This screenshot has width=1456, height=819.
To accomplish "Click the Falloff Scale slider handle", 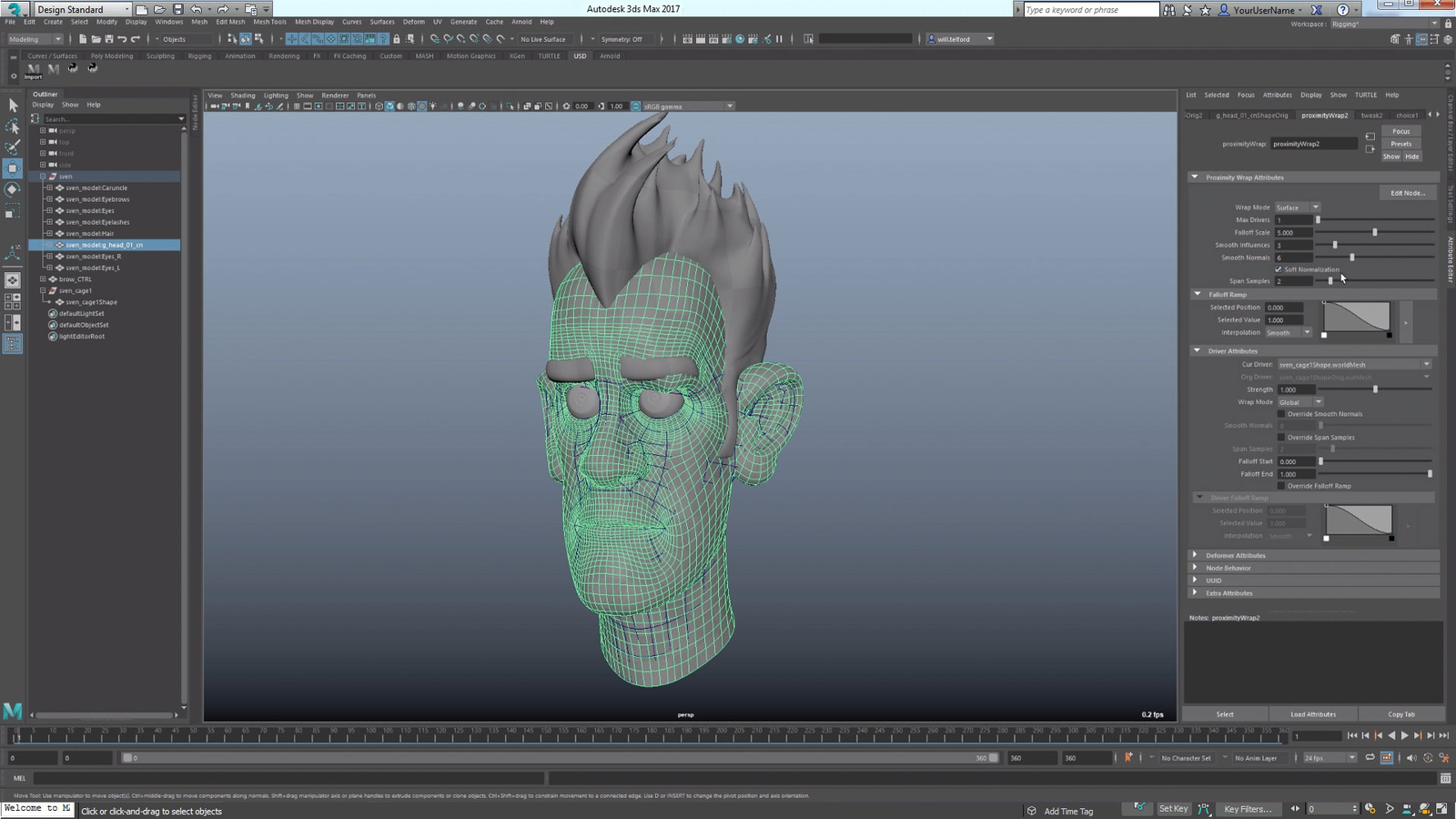I will pos(1374,233).
